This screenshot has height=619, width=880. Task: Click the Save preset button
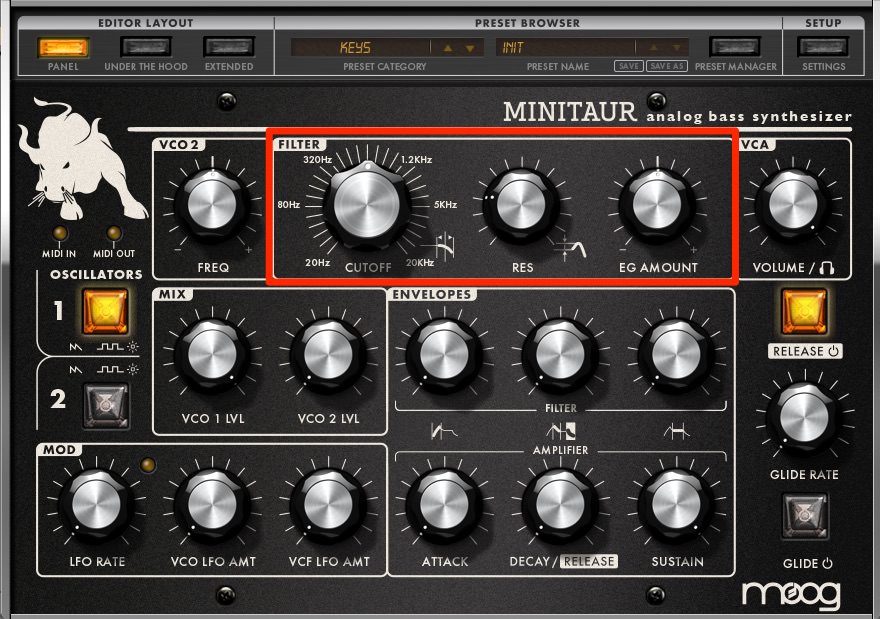click(x=629, y=66)
